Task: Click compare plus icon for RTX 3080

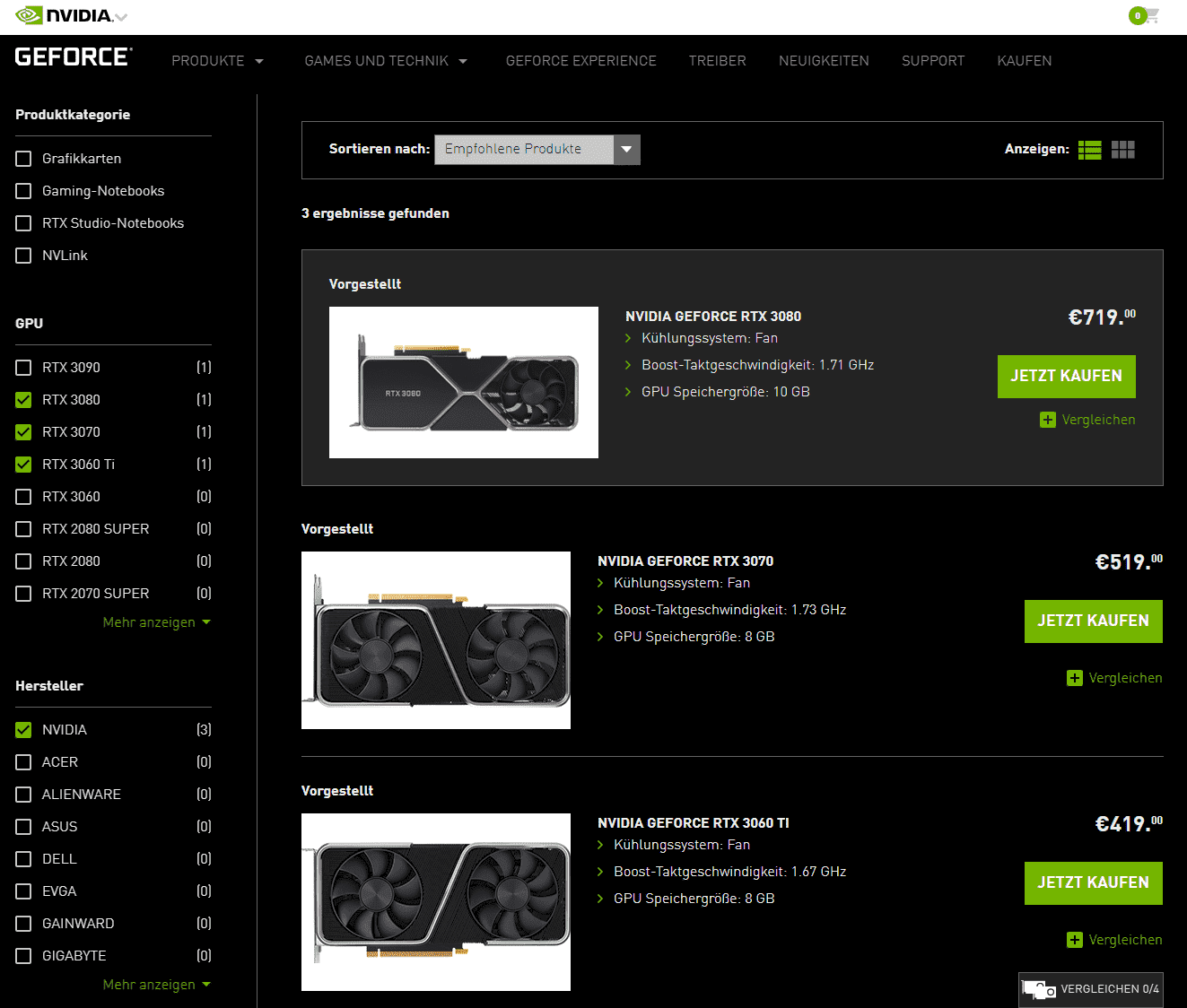Action: point(1048,420)
